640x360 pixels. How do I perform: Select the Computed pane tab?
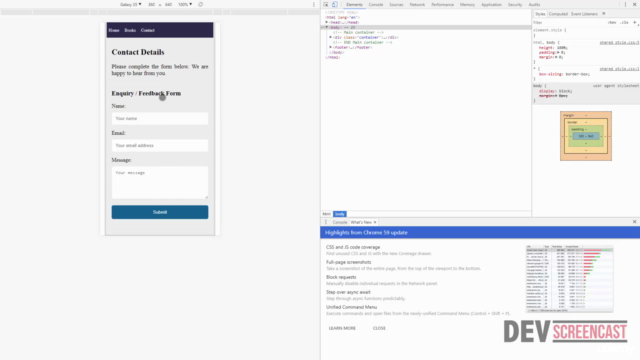[x=558, y=14]
